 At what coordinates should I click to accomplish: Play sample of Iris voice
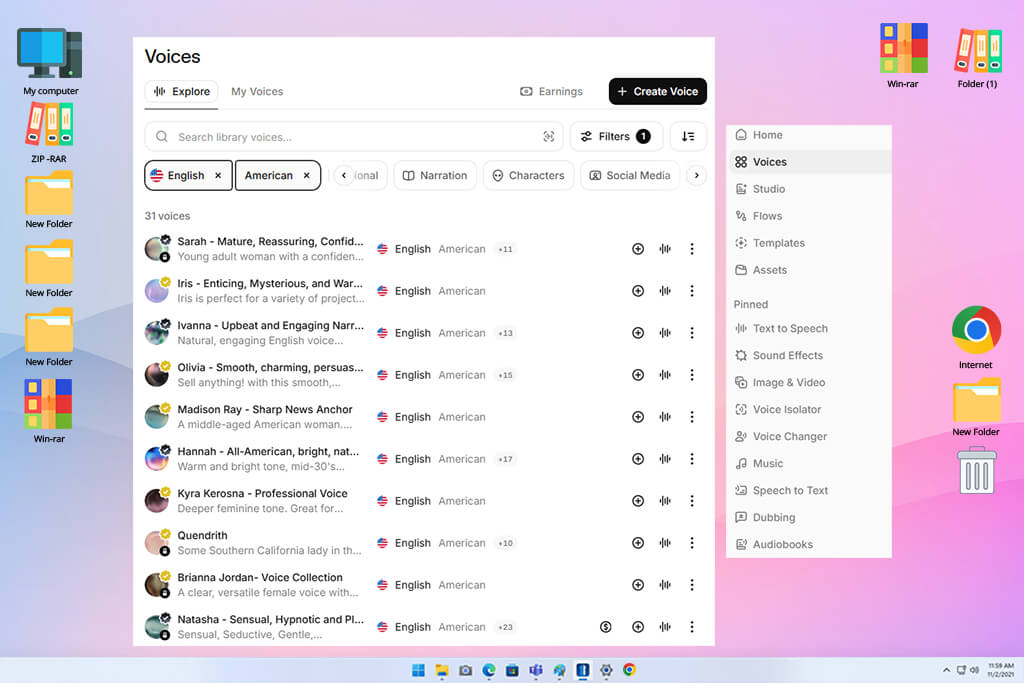pyautogui.click(x=665, y=291)
